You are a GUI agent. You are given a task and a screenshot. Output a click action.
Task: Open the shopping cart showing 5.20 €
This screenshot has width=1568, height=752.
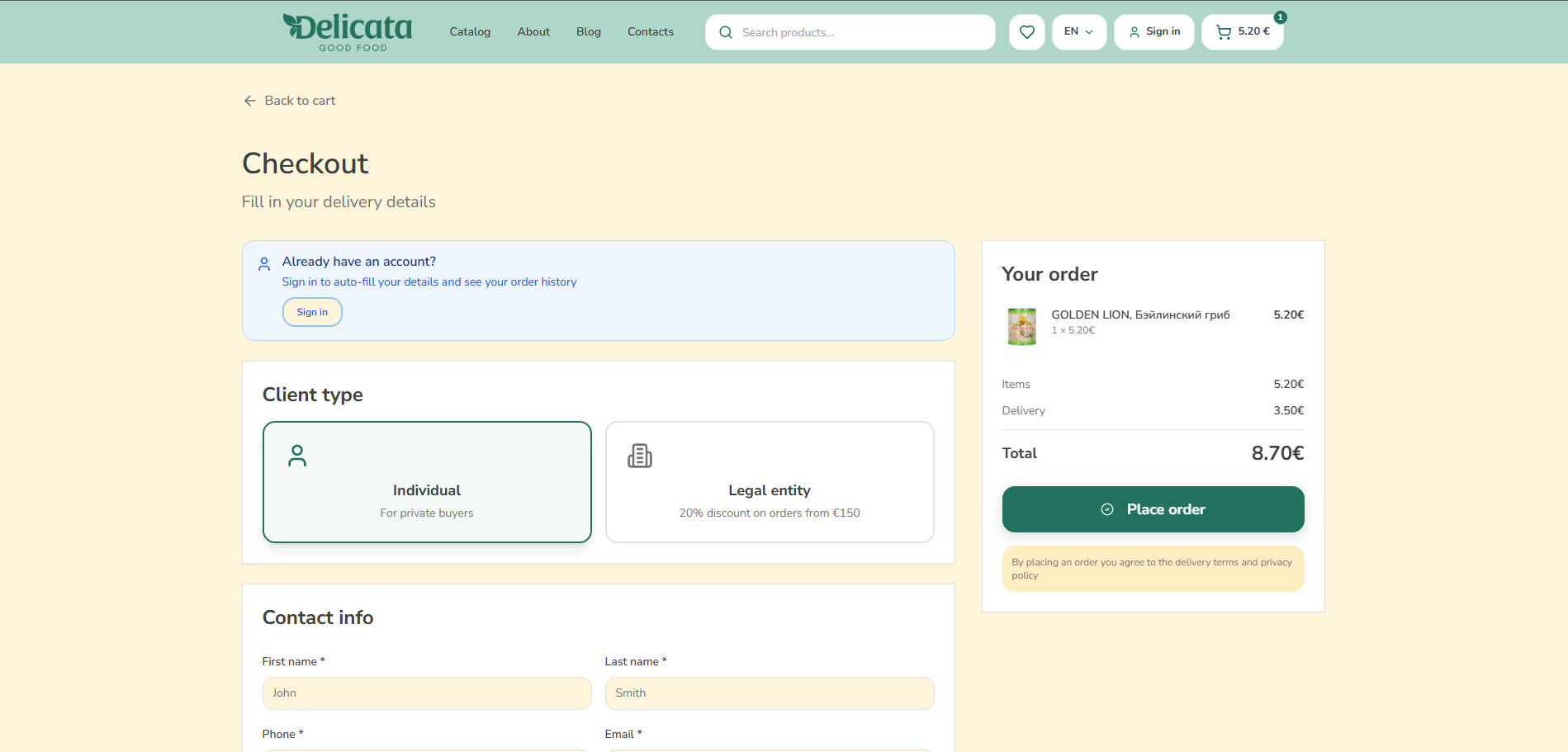tap(1242, 32)
